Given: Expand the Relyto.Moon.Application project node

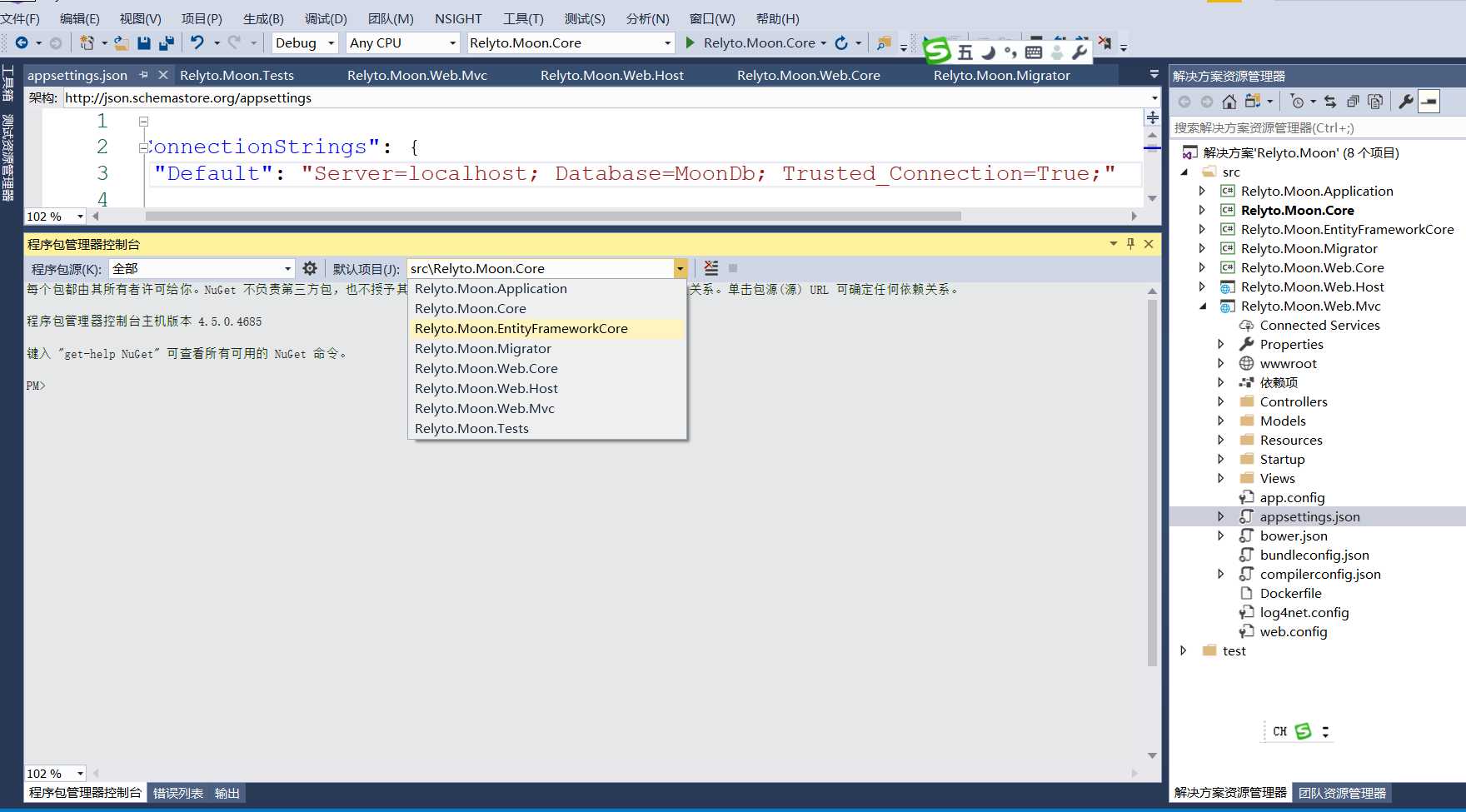Looking at the screenshot, I should (1202, 191).
